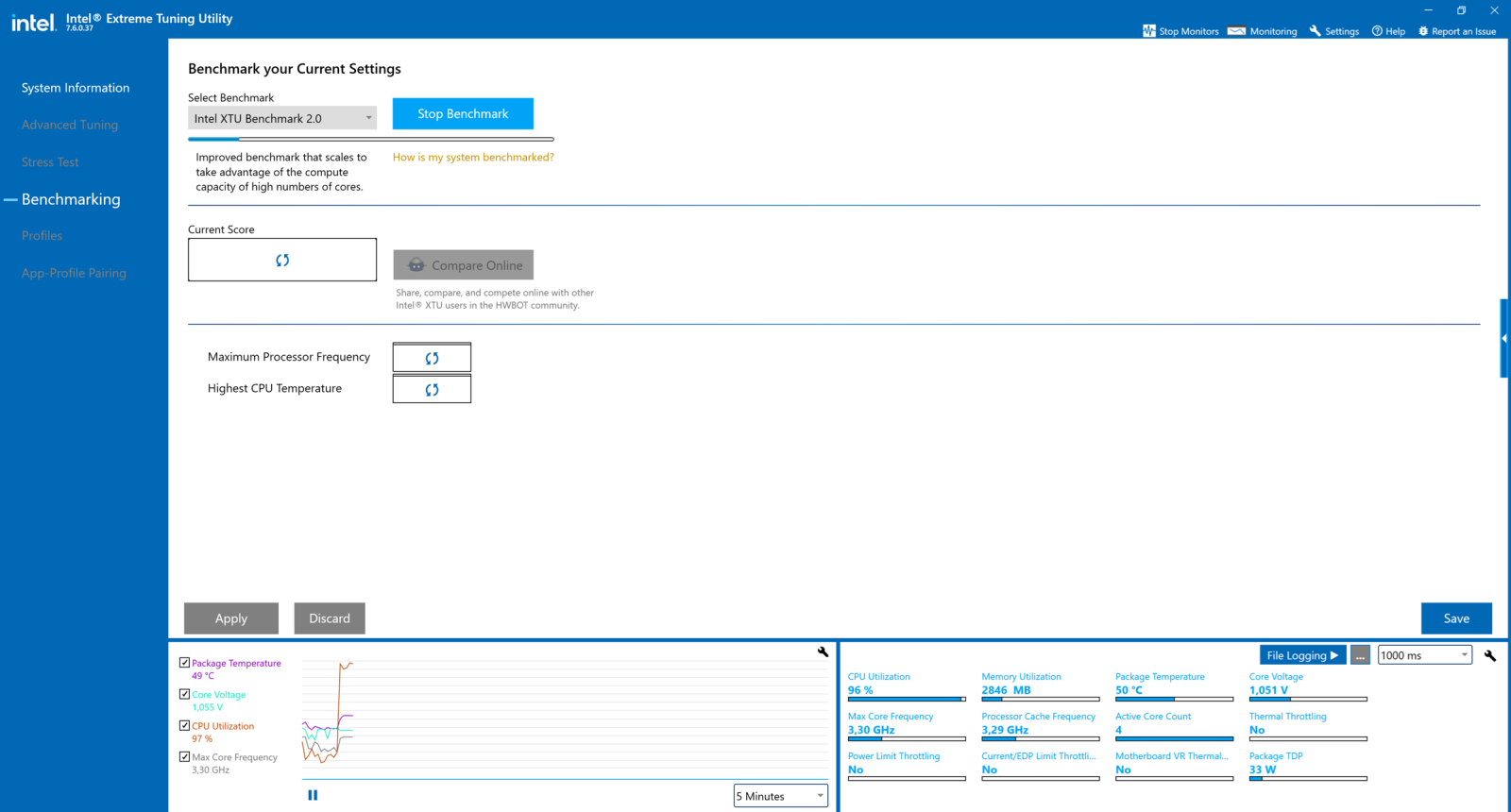Click Core Voltage 1,051 V monitor value
Image resolution: width=1511 pixels, height=812 pixels.
coord(1268,690)
